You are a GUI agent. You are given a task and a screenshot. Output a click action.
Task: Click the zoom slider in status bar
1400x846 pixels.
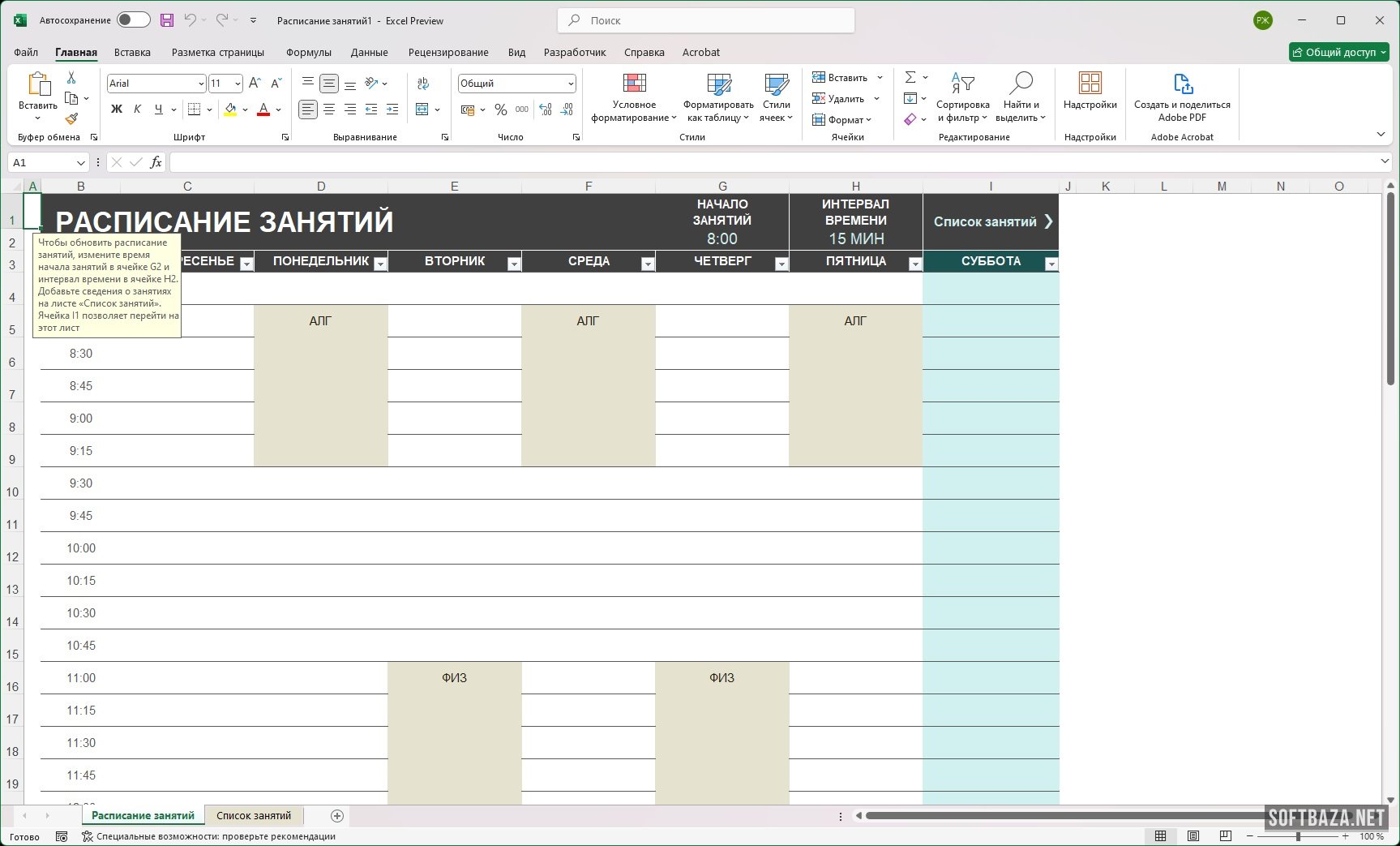(1298, 835)
